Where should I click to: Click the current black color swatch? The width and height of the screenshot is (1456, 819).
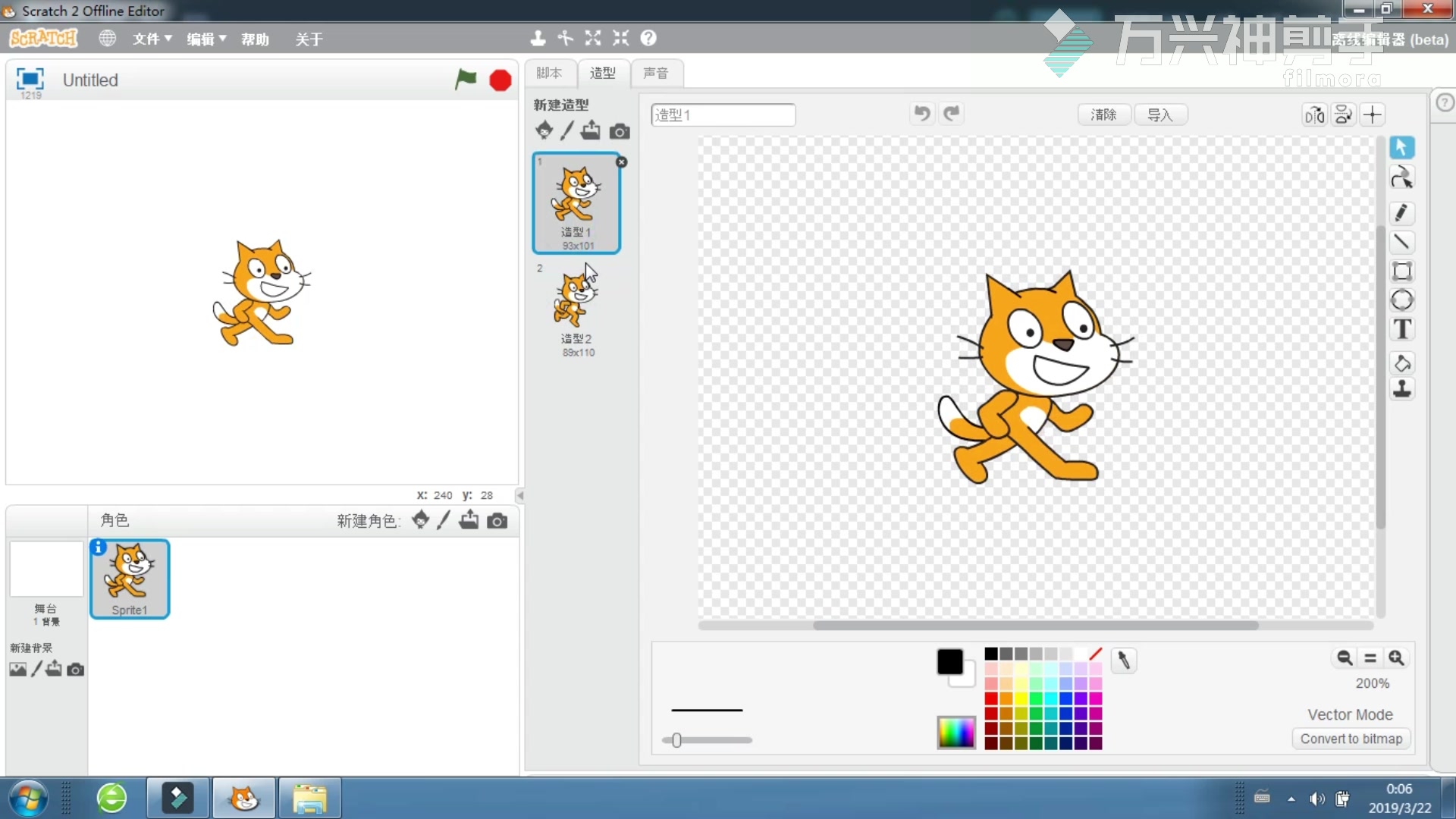pos(949,661)
